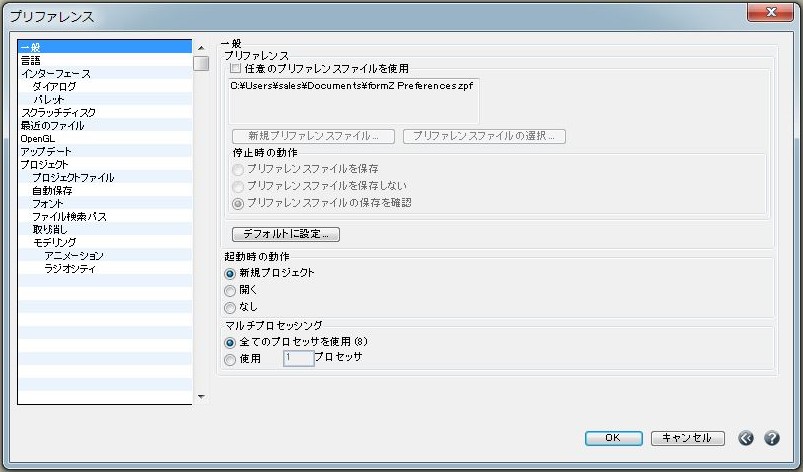Select 全てのプロセッサを使用 (8) option
Screen dimensions: 803x472
tap(230, 342)
